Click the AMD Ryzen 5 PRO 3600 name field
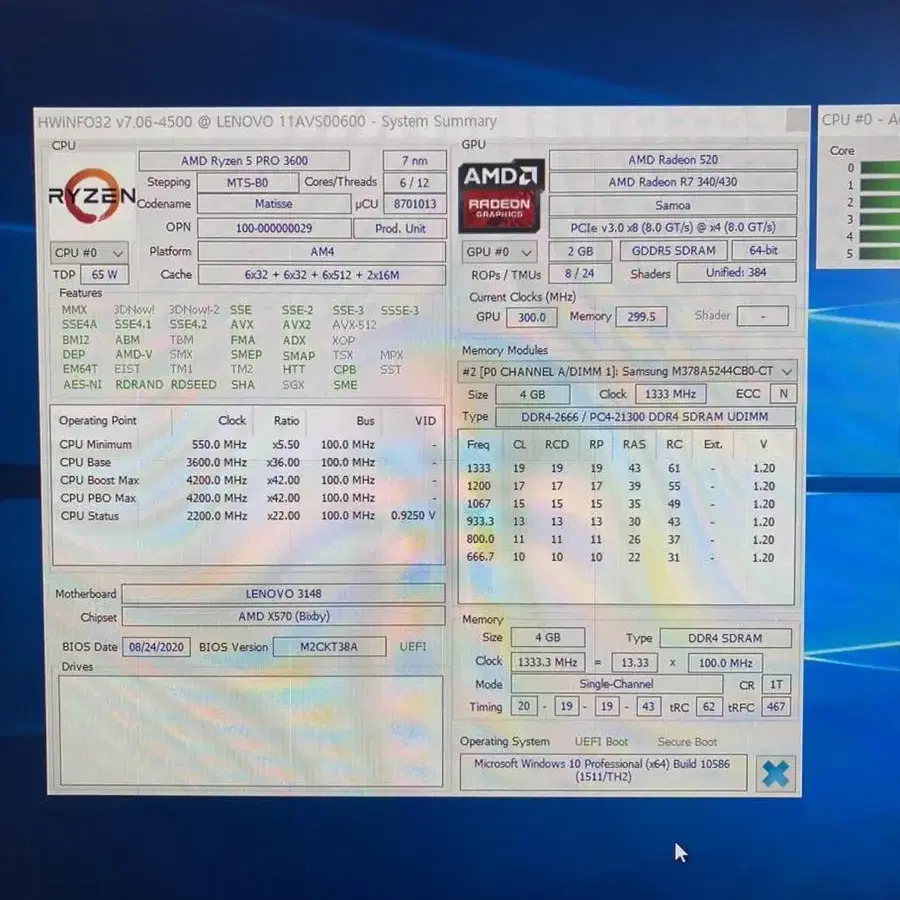900x900 pixels. (x=244, y=160)
